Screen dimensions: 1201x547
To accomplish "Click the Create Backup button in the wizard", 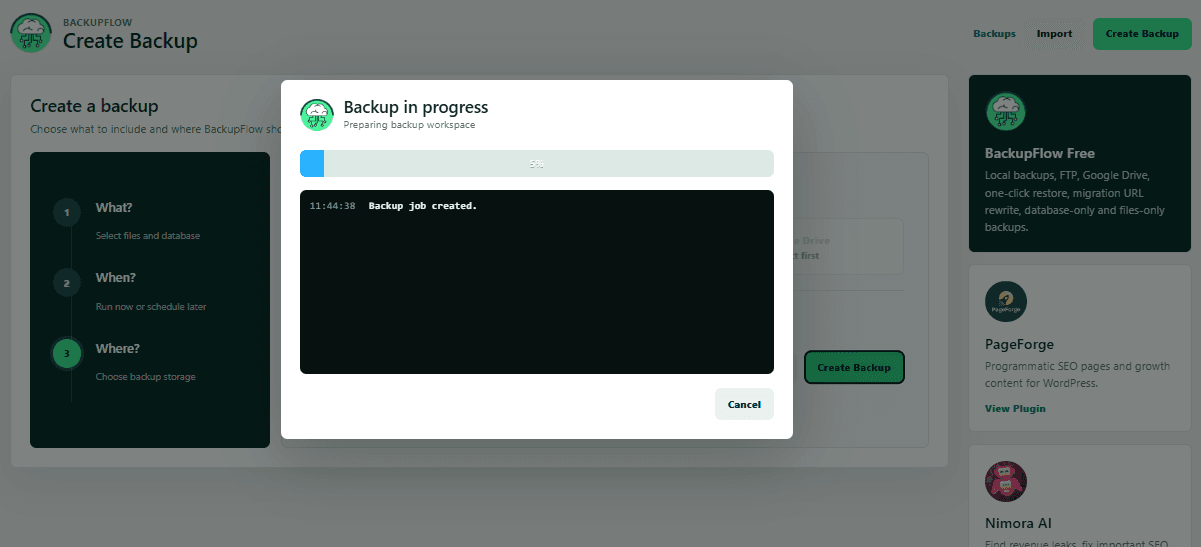I will (x=854, y=368).
